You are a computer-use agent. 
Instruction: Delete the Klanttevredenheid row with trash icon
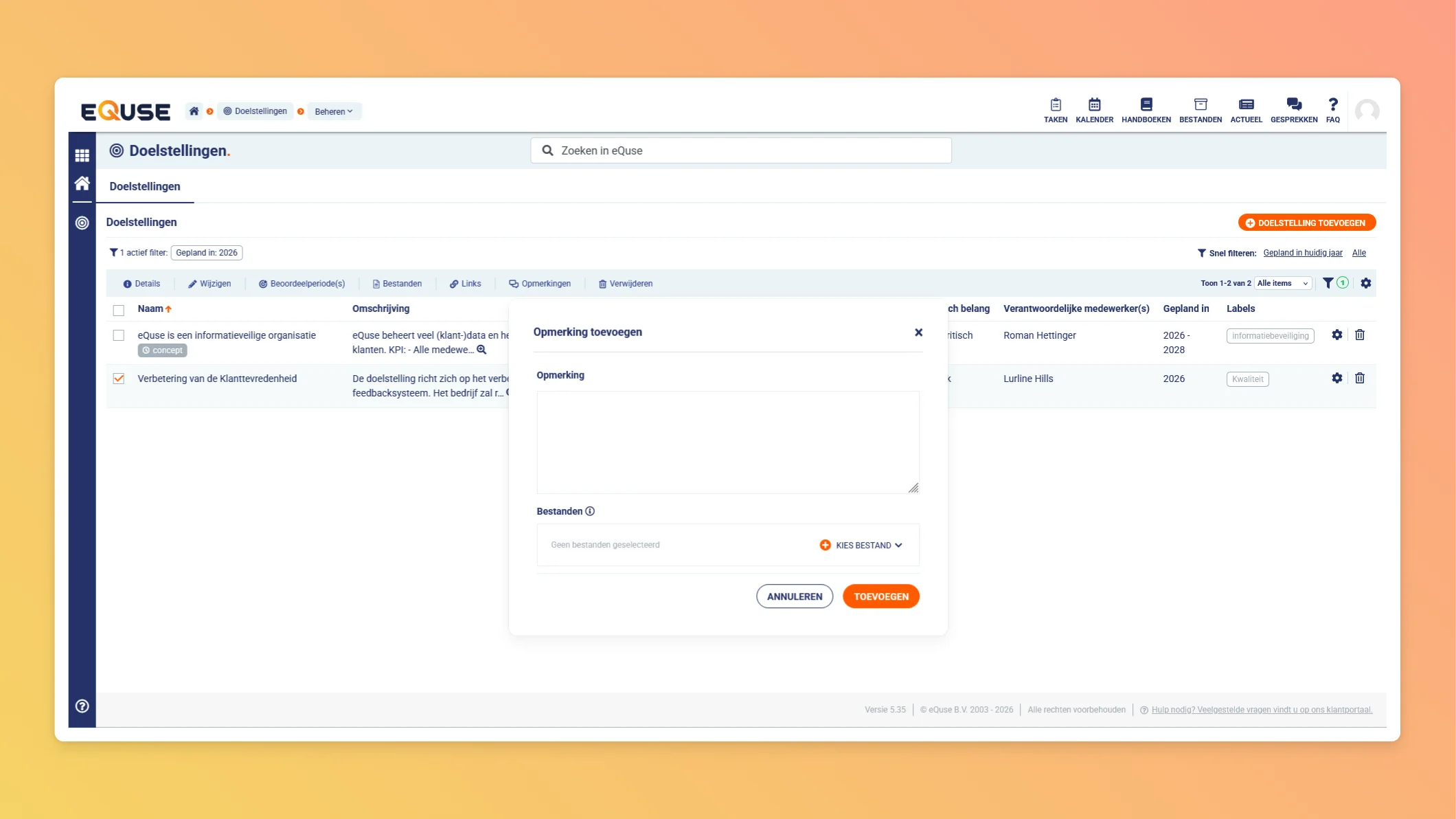[1359, 378]
